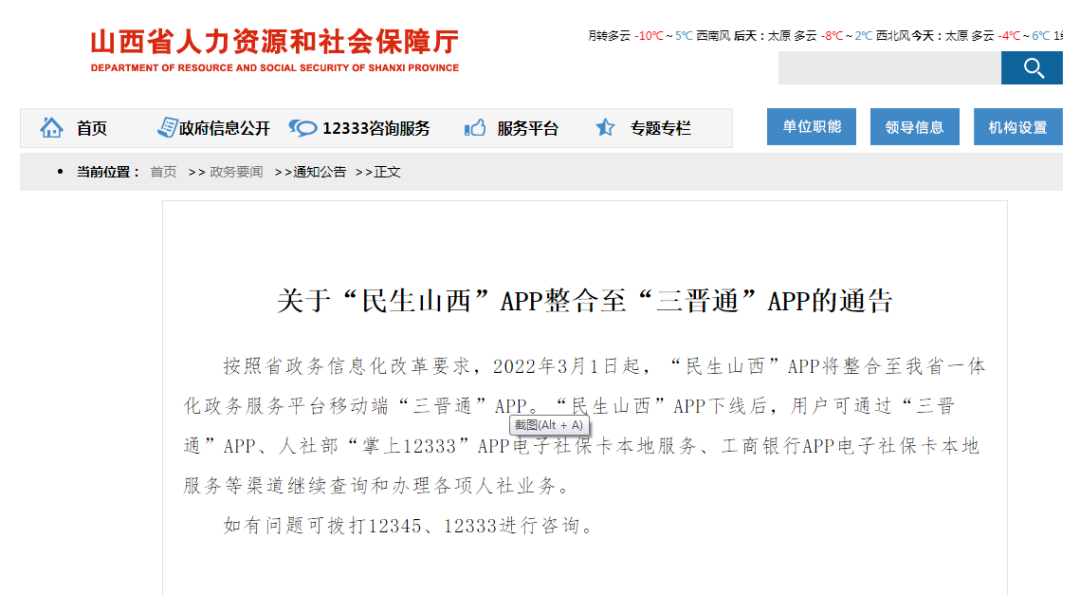Follow the 政务要闻 breadcrumb link
This screenshot has height=595, width=1080.
pyautogui.click(x=236, y=172)
